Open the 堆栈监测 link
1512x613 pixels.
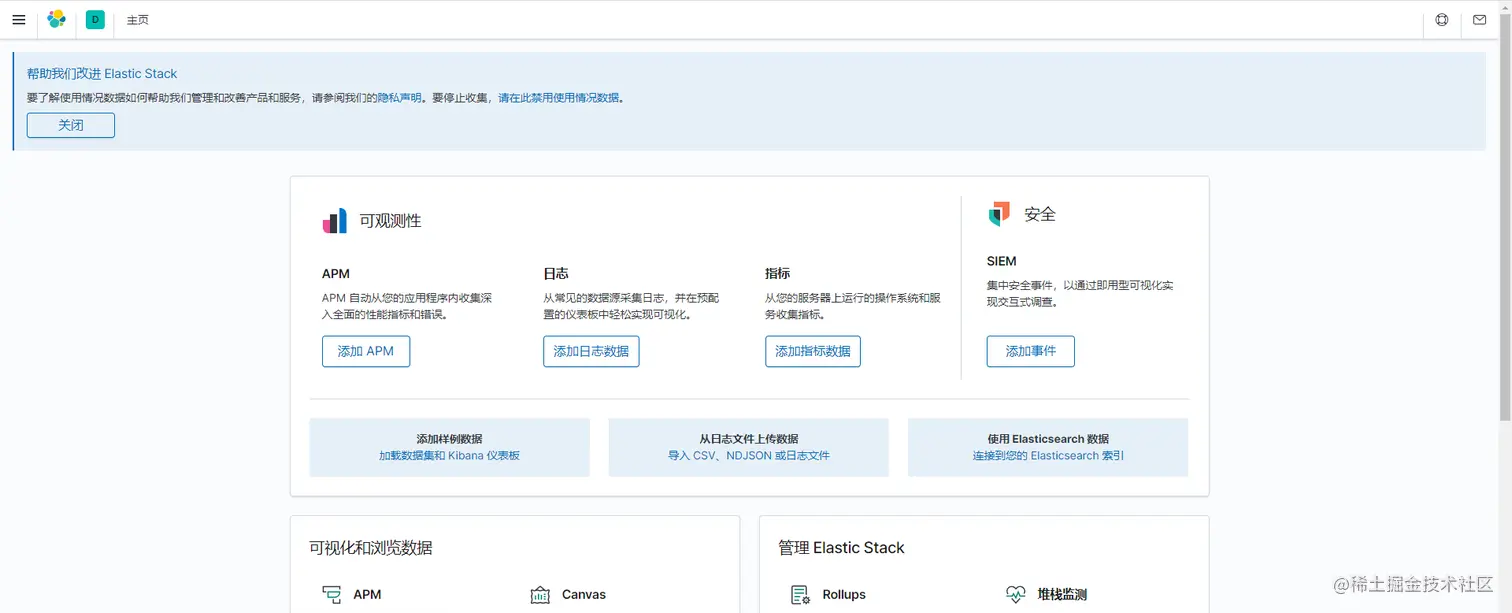tap(1062, 594)
